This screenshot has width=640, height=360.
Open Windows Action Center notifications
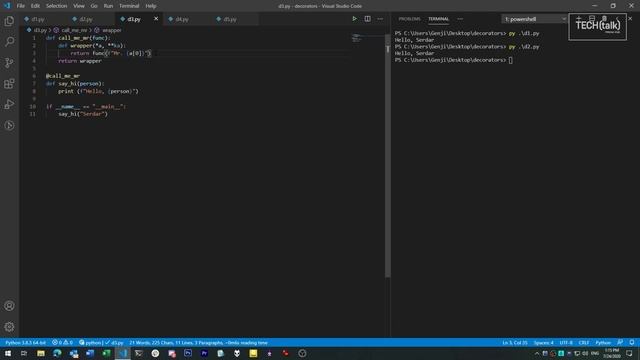[x=630, y=353]
